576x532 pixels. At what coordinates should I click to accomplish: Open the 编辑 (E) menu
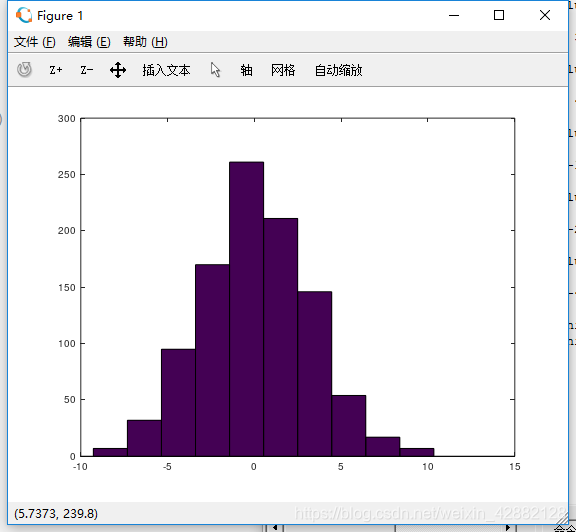89,42
